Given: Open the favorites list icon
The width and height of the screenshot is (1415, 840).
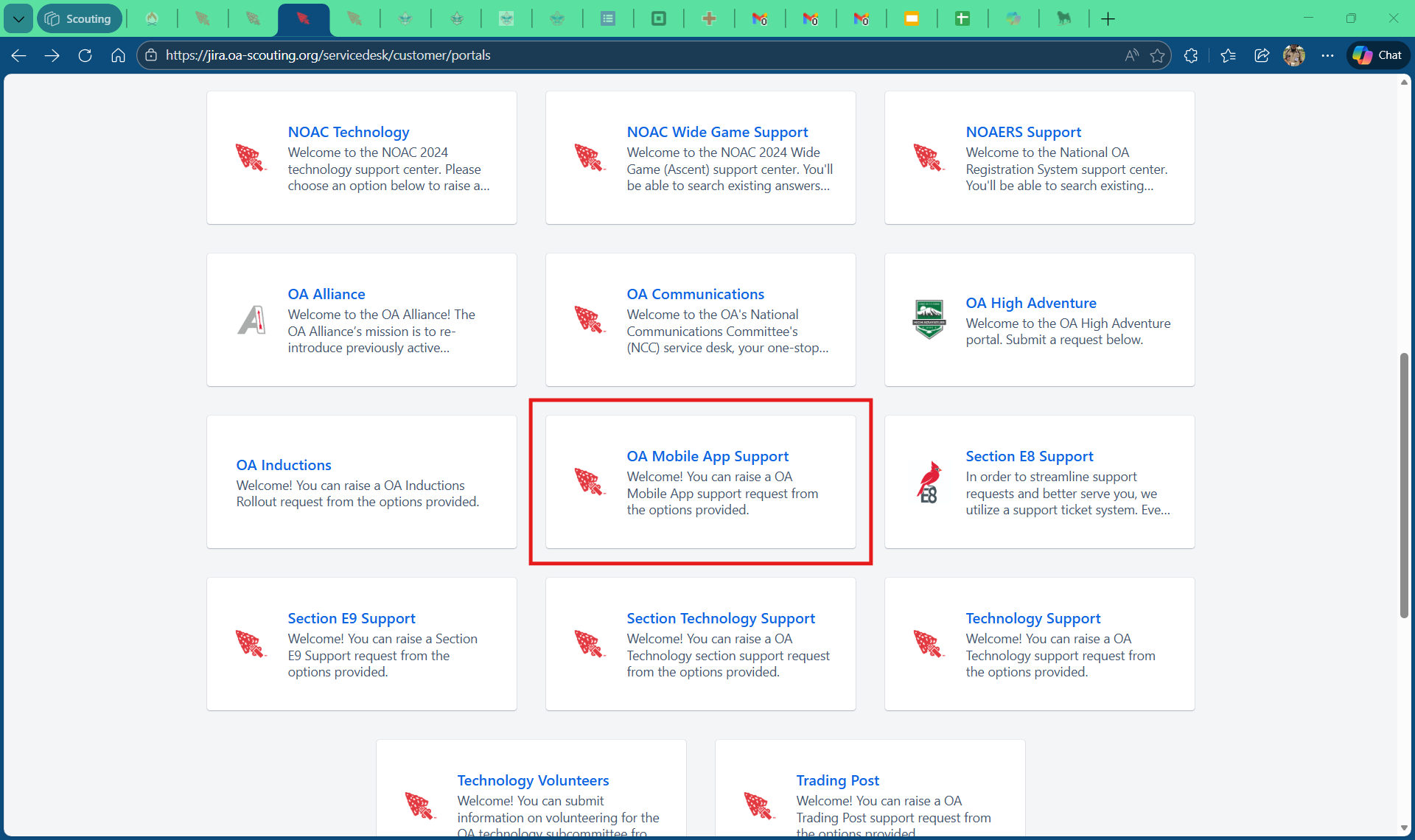Looking at the screenshot, I should [1228, 55].
